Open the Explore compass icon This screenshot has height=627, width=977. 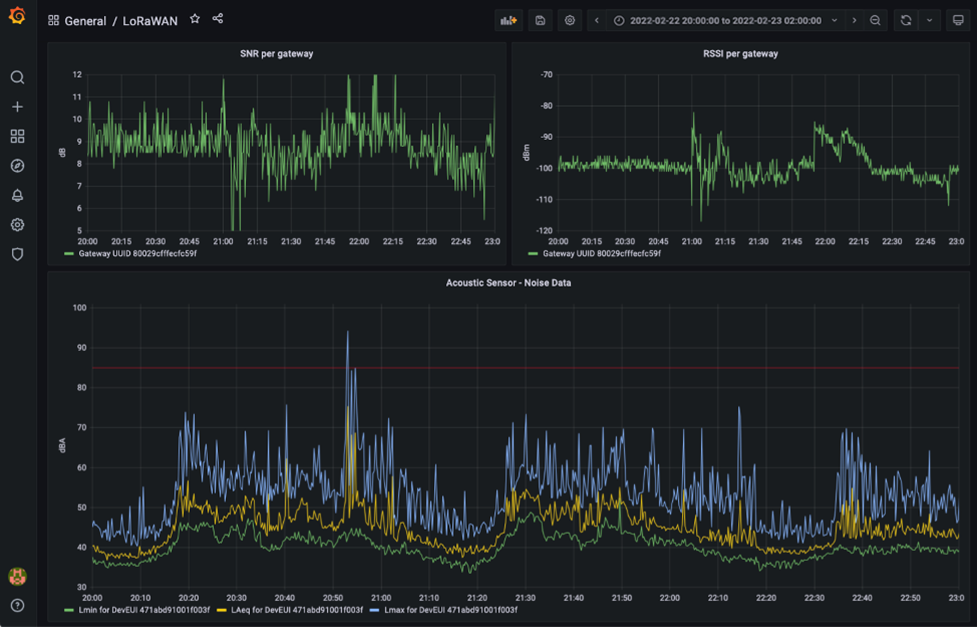tap(17, 166)
